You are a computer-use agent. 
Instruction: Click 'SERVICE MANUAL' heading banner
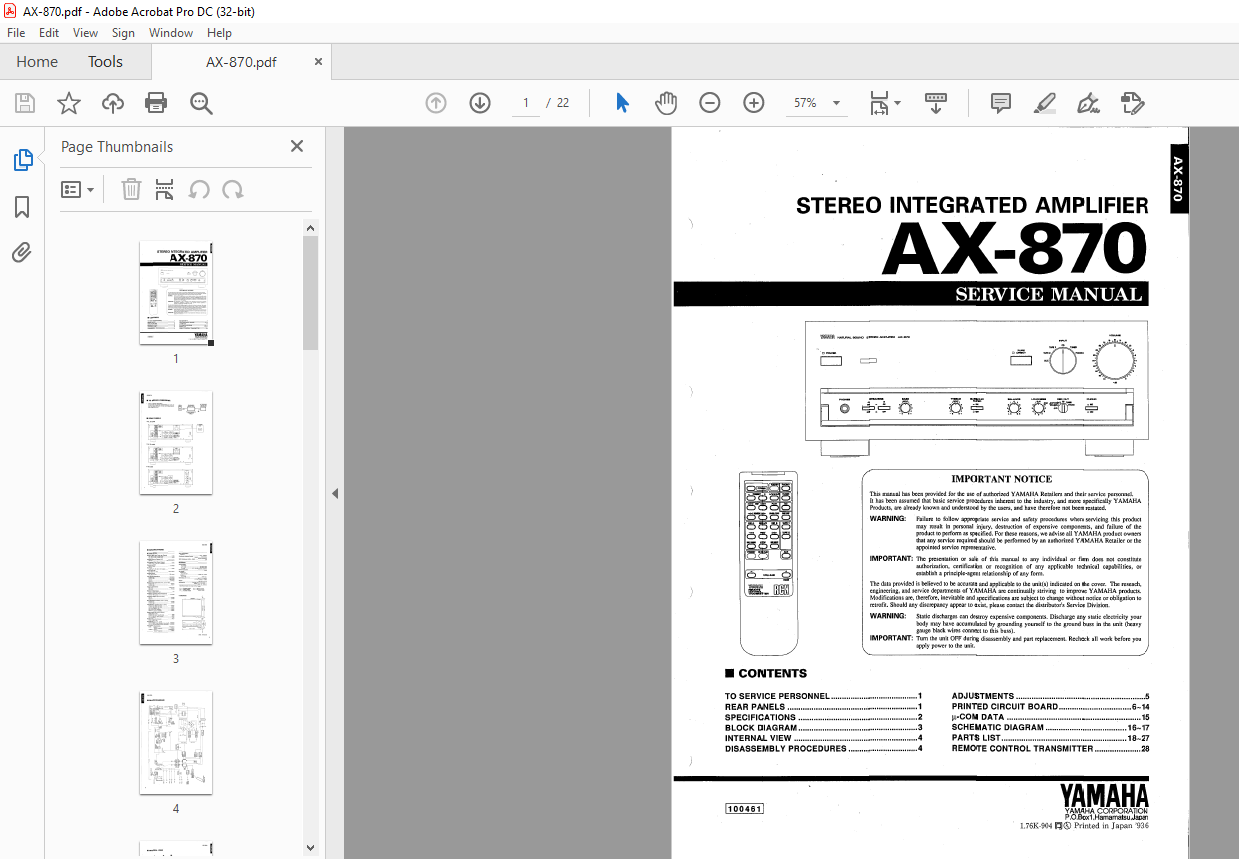pos(910,294)
